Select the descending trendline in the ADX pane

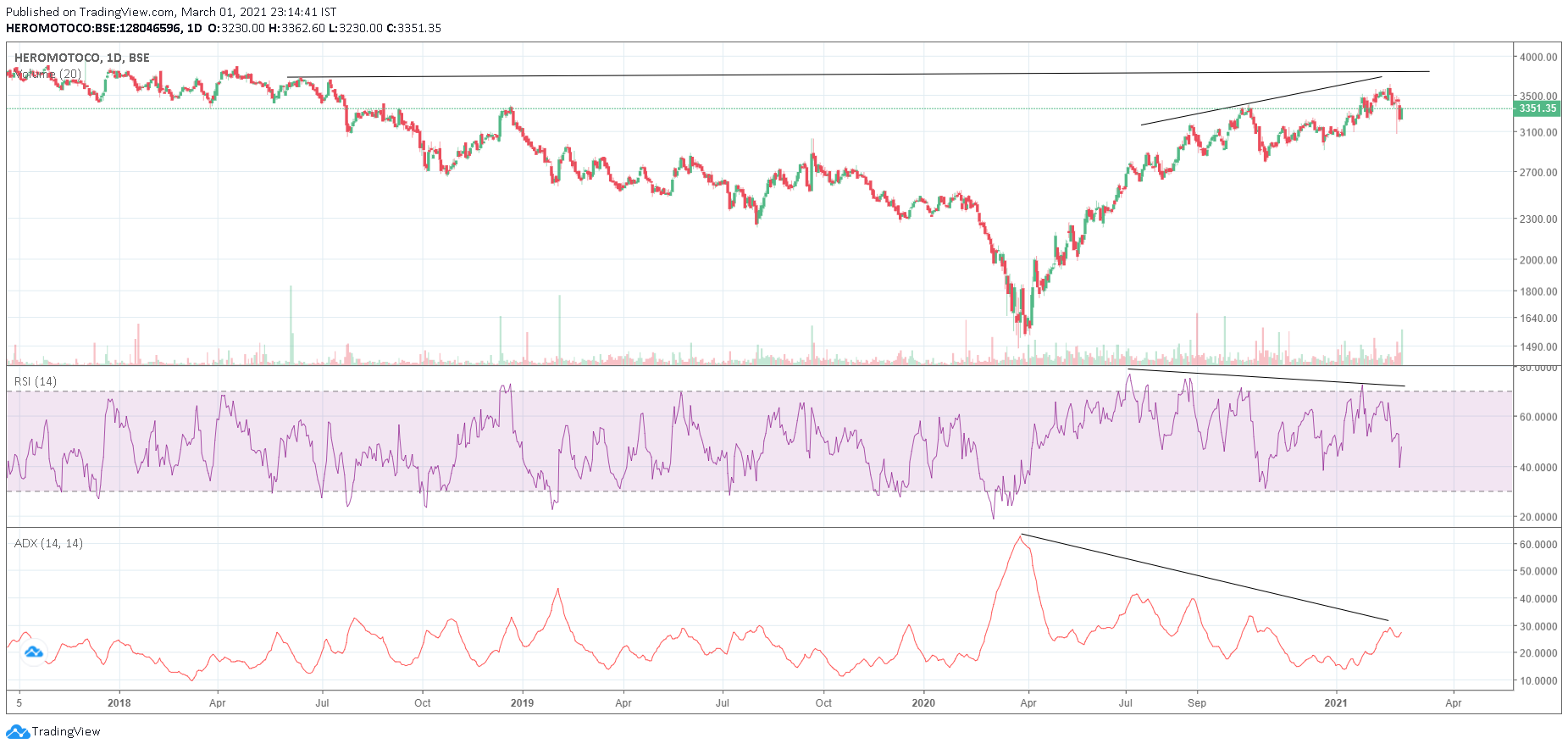(x=1205, y=577)
